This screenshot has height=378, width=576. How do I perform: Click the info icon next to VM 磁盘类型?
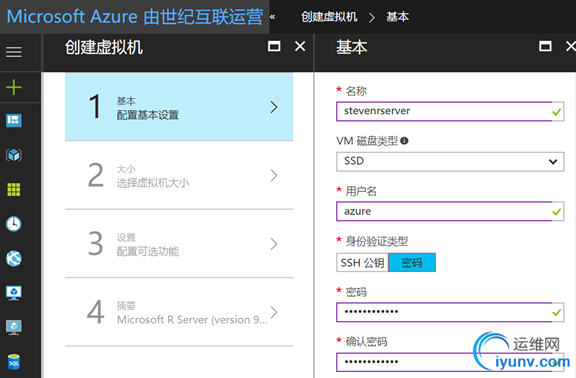[404, 141]
